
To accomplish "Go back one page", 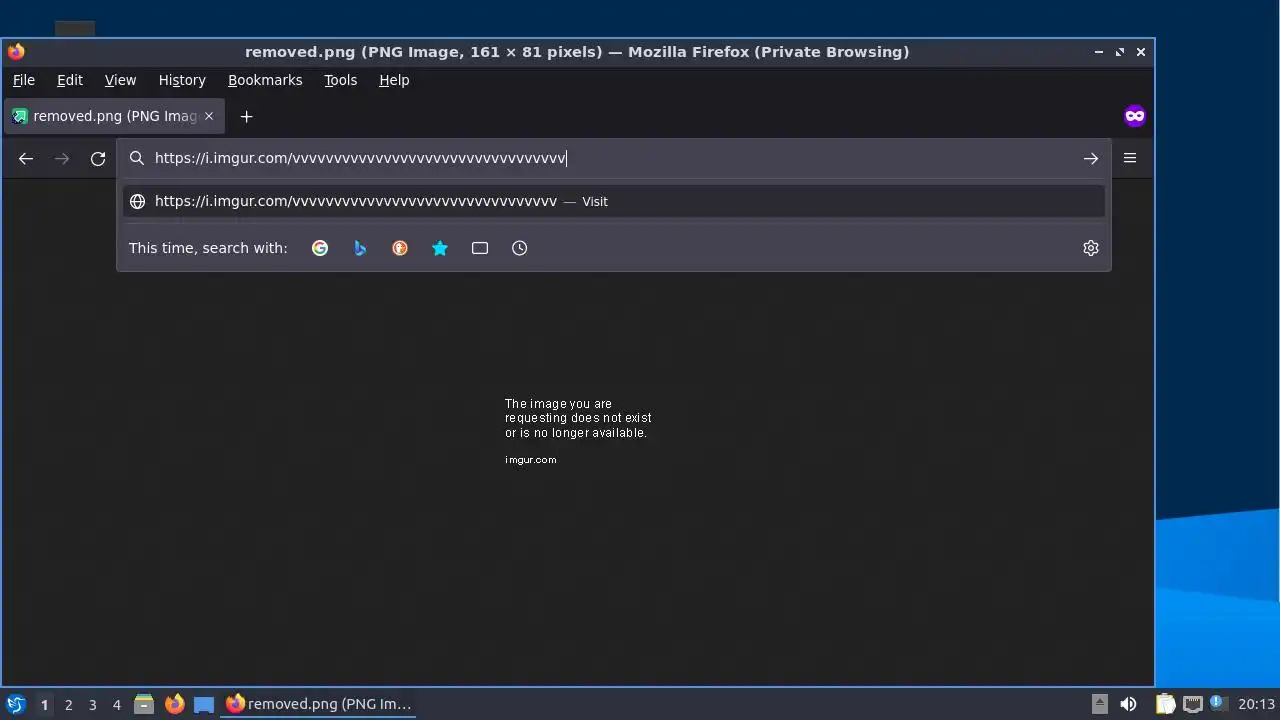I will (x=26, y=158).
